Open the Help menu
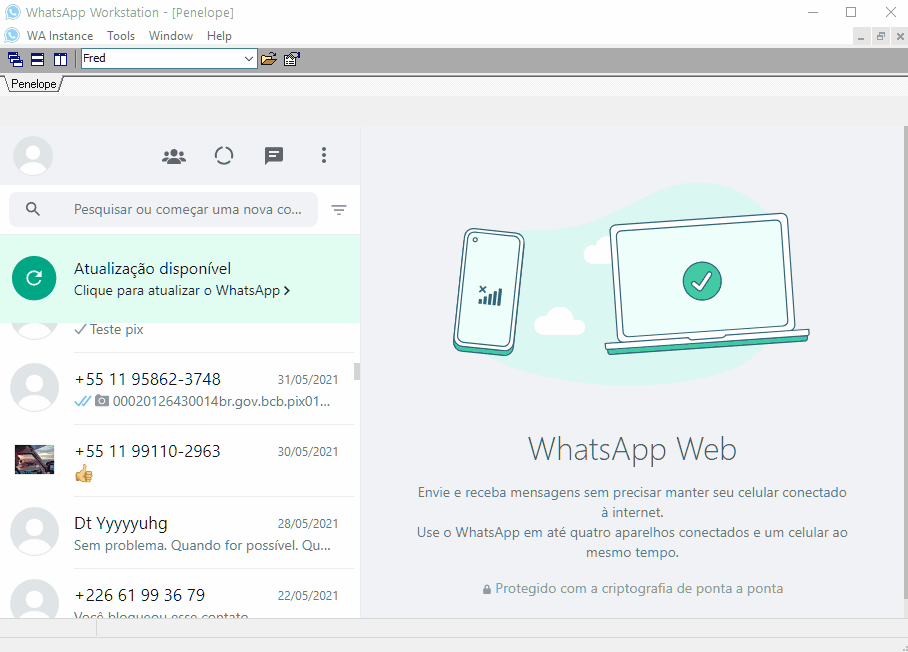Screen dimensions: 908x652 pyautogui.click(x=219, y=36)
